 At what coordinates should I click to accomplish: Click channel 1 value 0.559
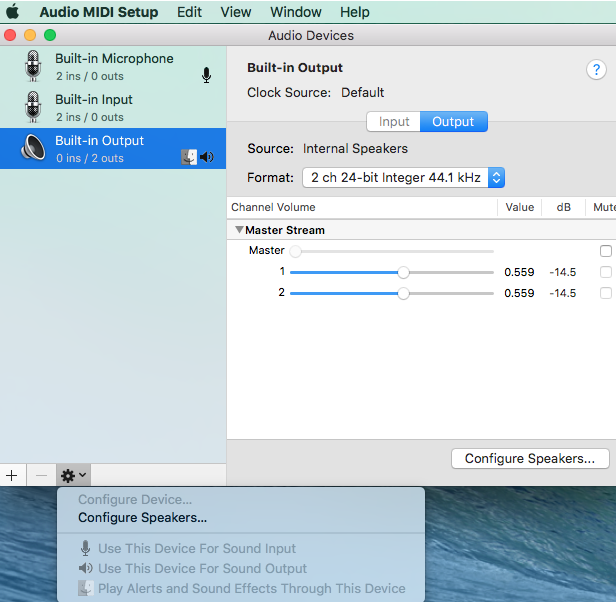coord(519,272)
